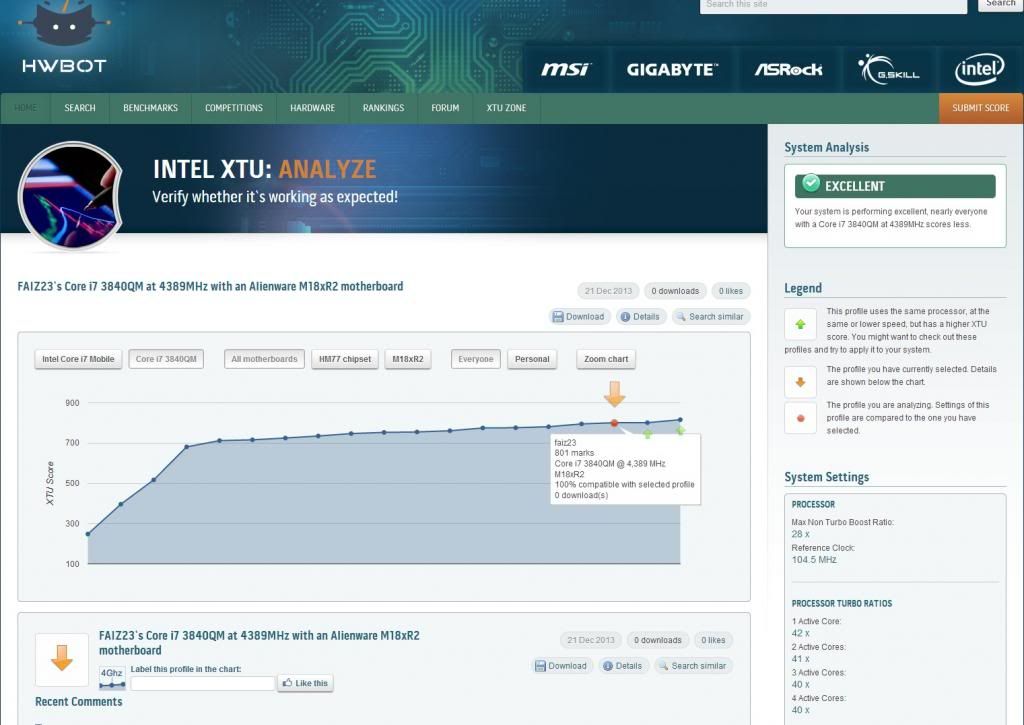Click the large orange arrow profile icon
The width and height of the screenshot is (1024, 725).
pos(61,659)
